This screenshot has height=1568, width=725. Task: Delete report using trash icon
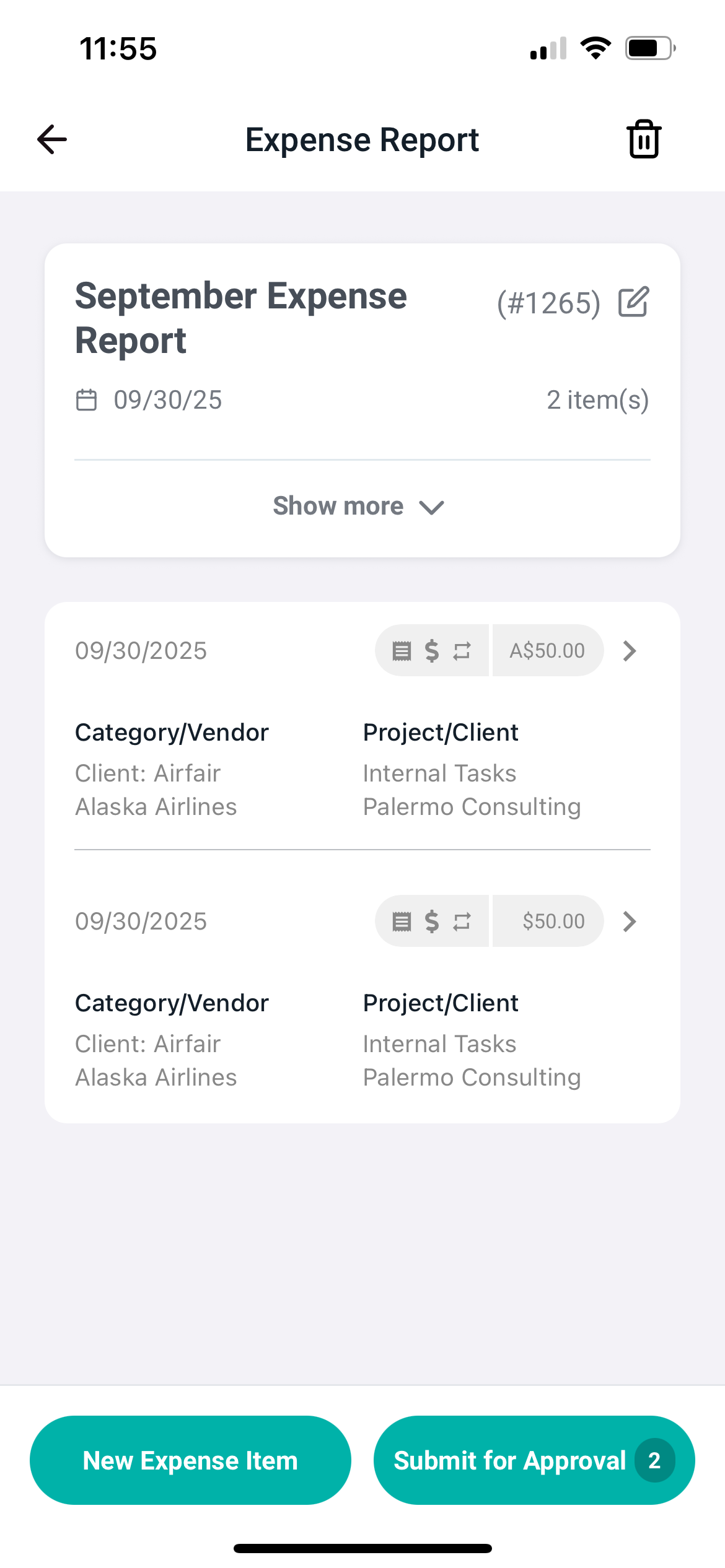coord(644,139)
